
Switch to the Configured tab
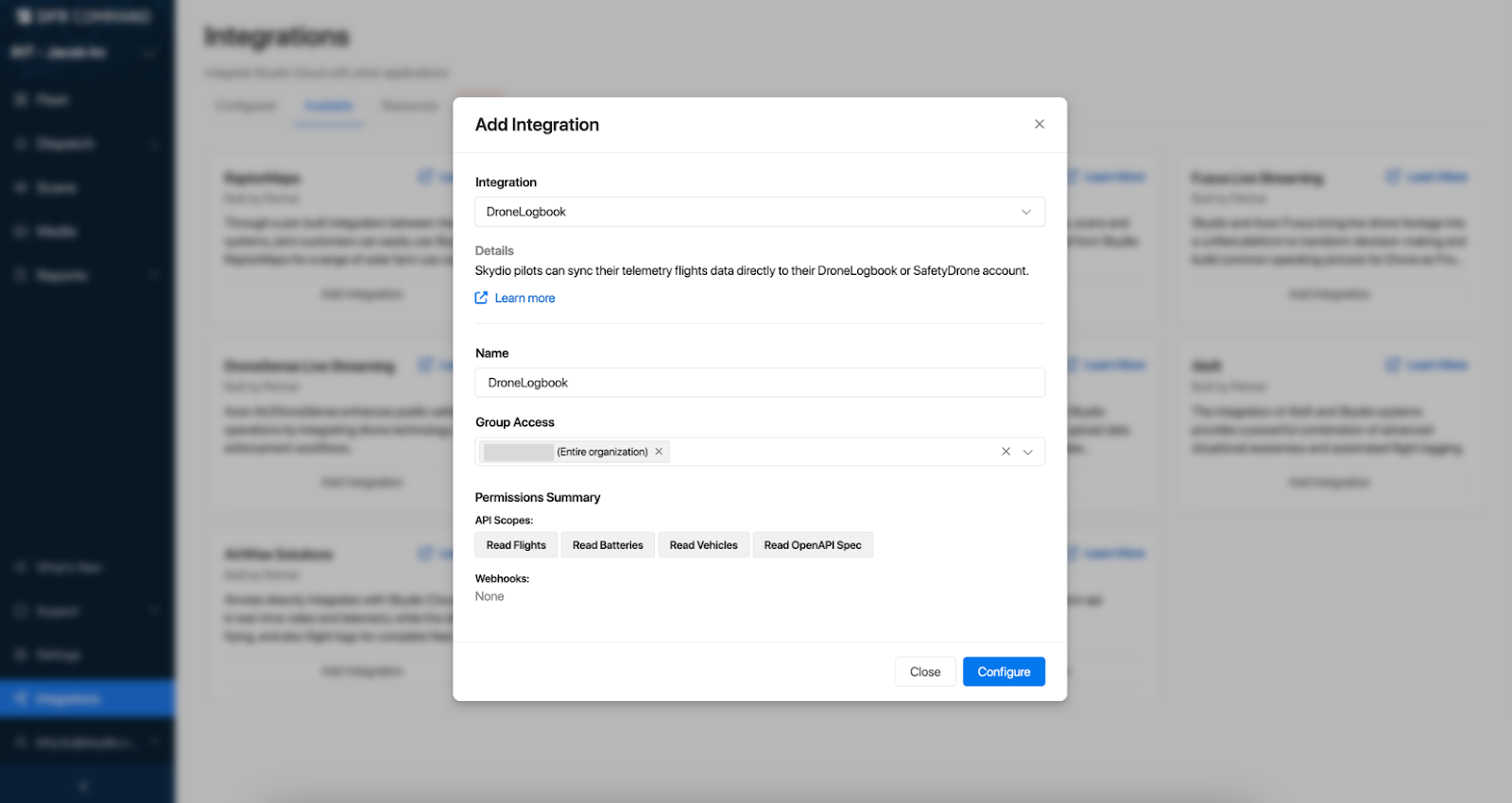click(246, 106)
